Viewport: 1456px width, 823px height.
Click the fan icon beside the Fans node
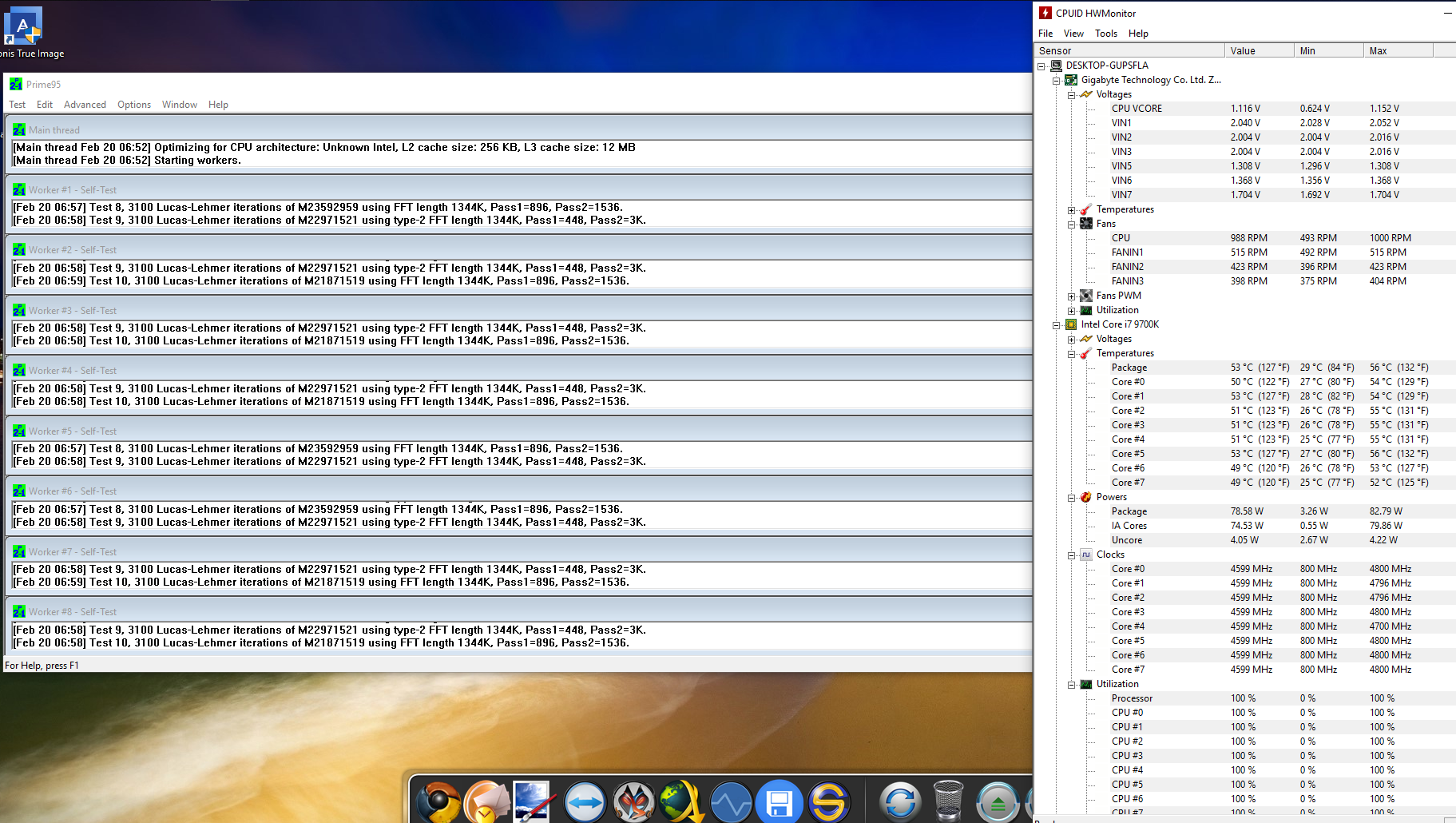click(x=1086, y=224)
